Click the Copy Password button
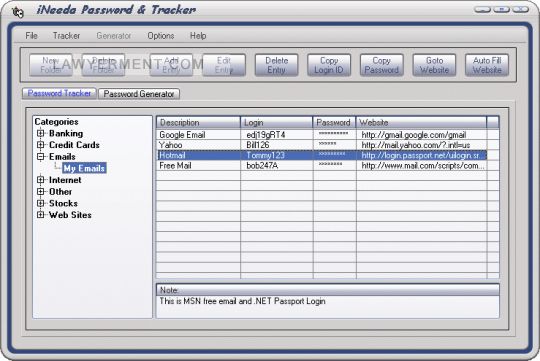Viewport: 540px width, 361px height. (x=382, y=65)
